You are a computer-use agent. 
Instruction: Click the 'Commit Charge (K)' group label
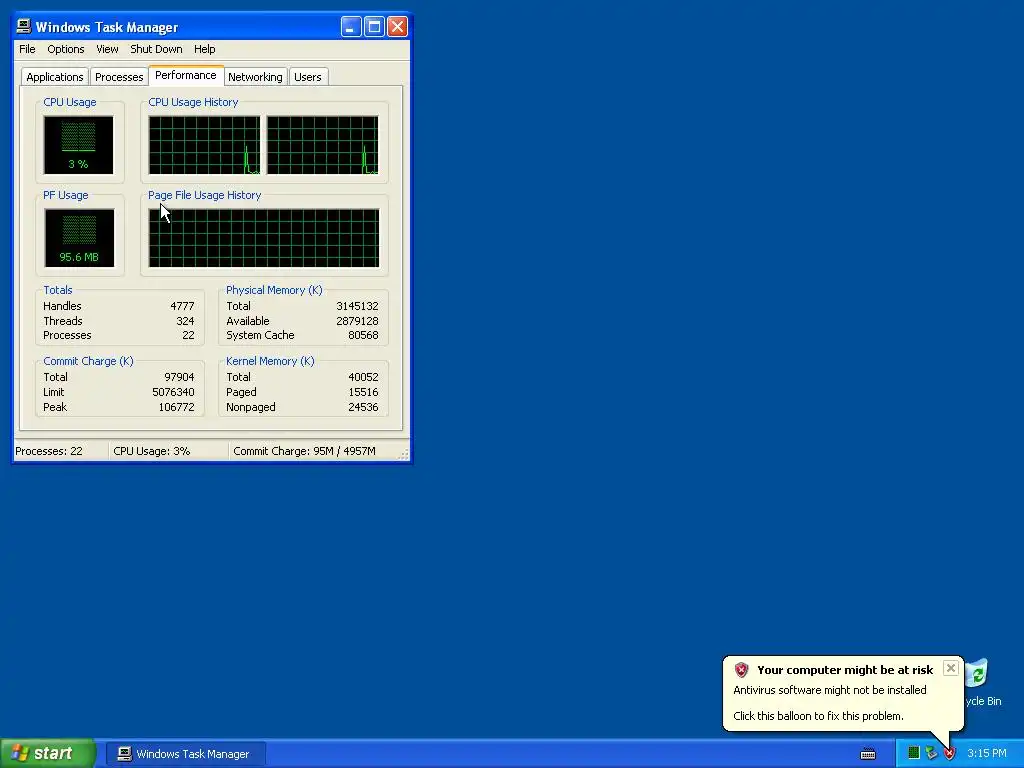88,361
